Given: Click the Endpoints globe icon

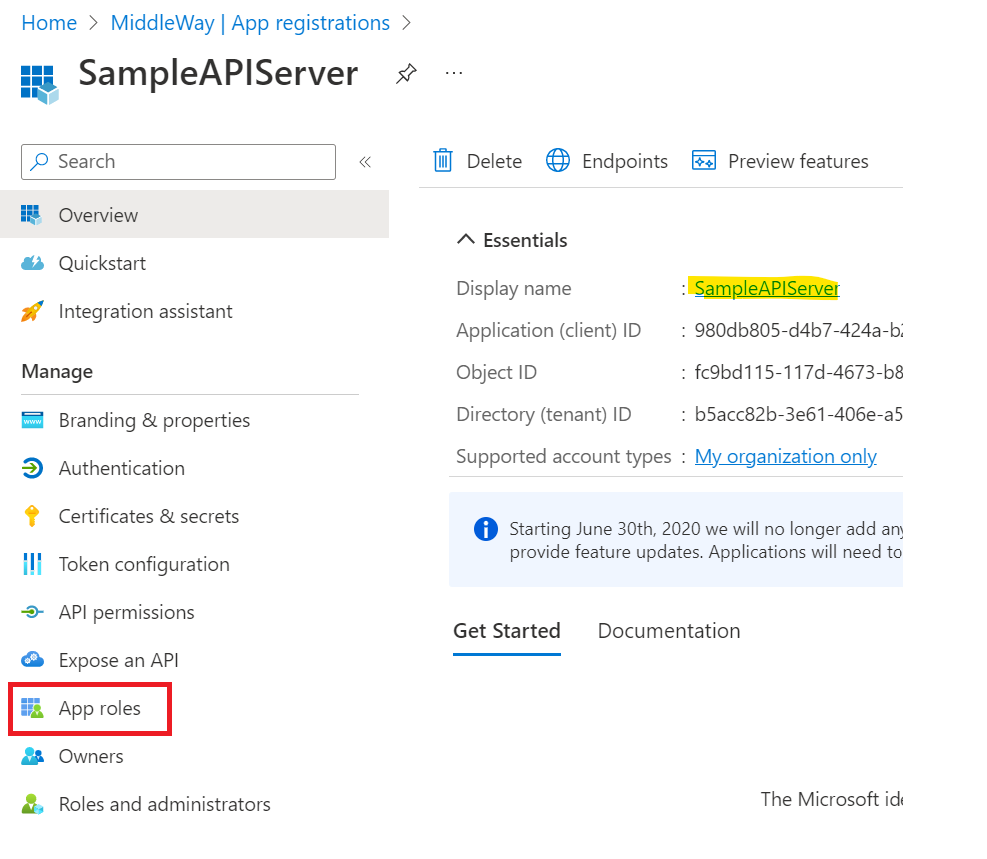Looking at the screenshot, I should click(x=558, y=161).
